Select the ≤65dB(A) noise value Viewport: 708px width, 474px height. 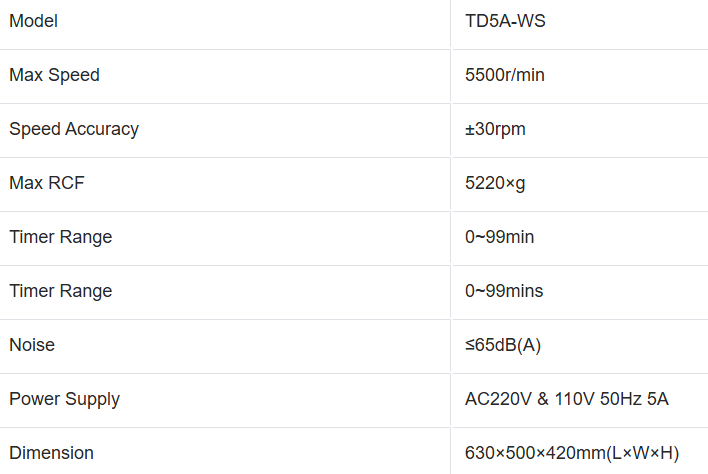pyautogui.click(x=503, y=345)
